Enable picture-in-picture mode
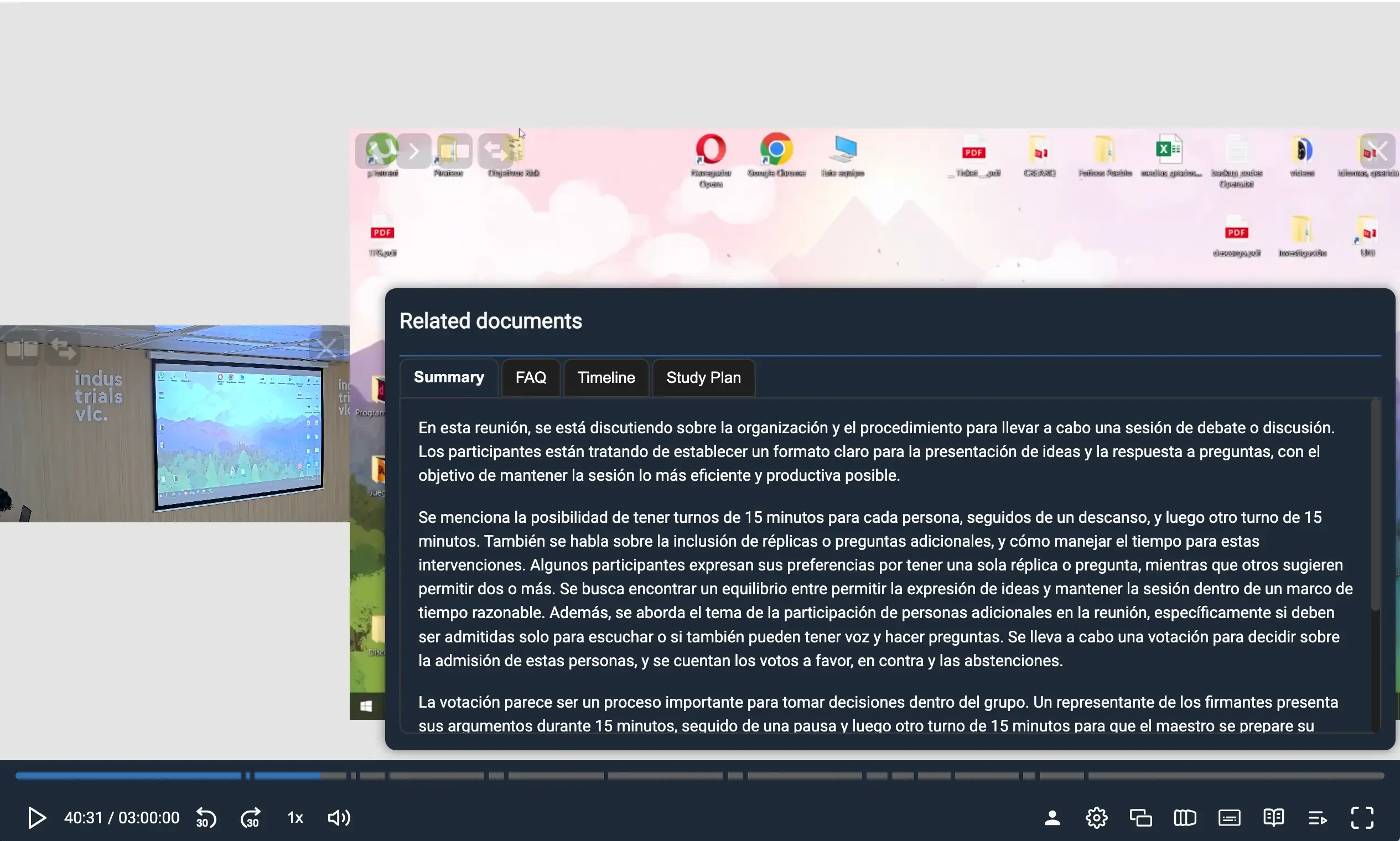Image resolution: width=1400 pixels, height=841 pixels. click(1140, 817)
